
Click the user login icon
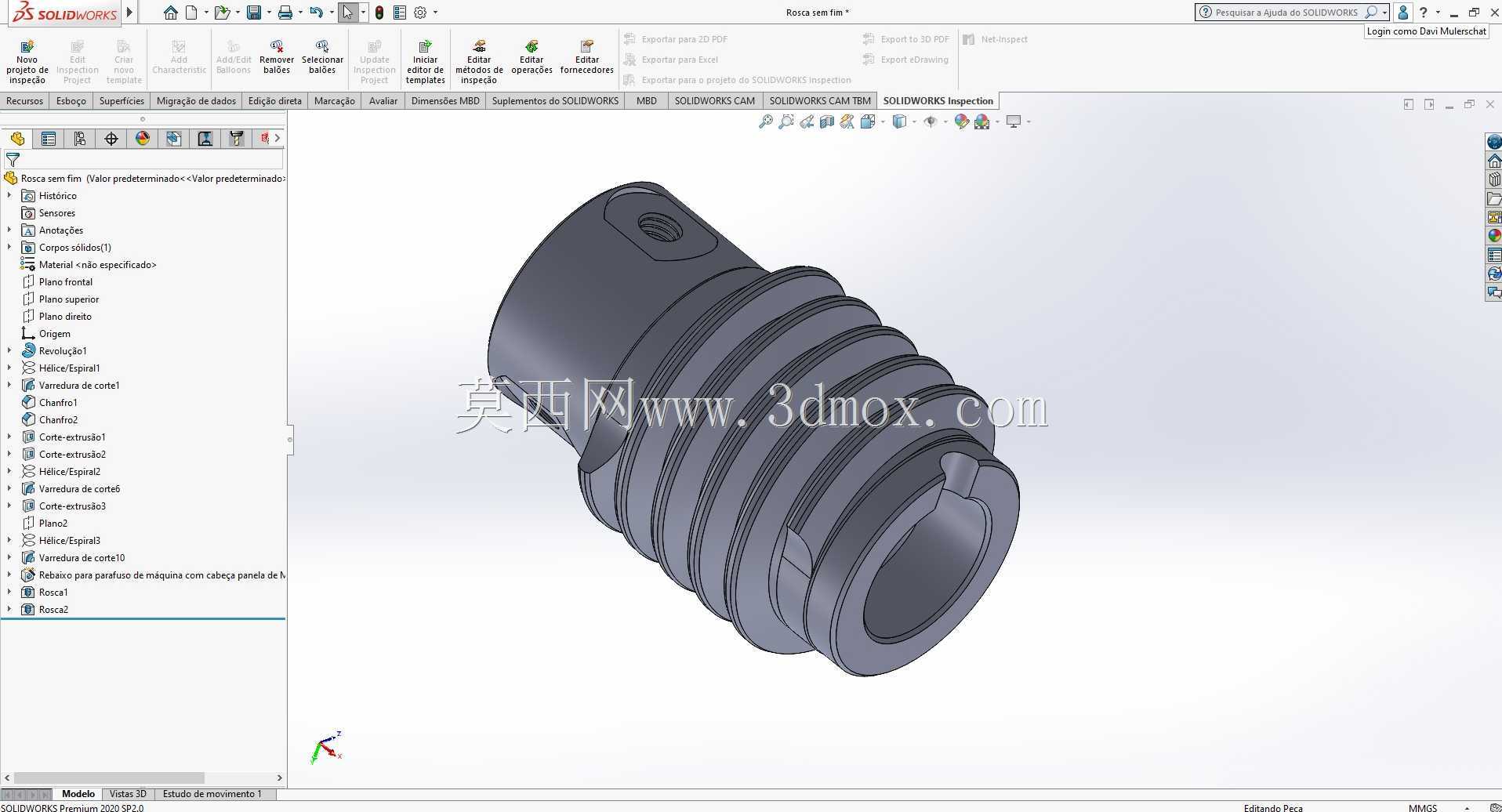point(1403,13)
